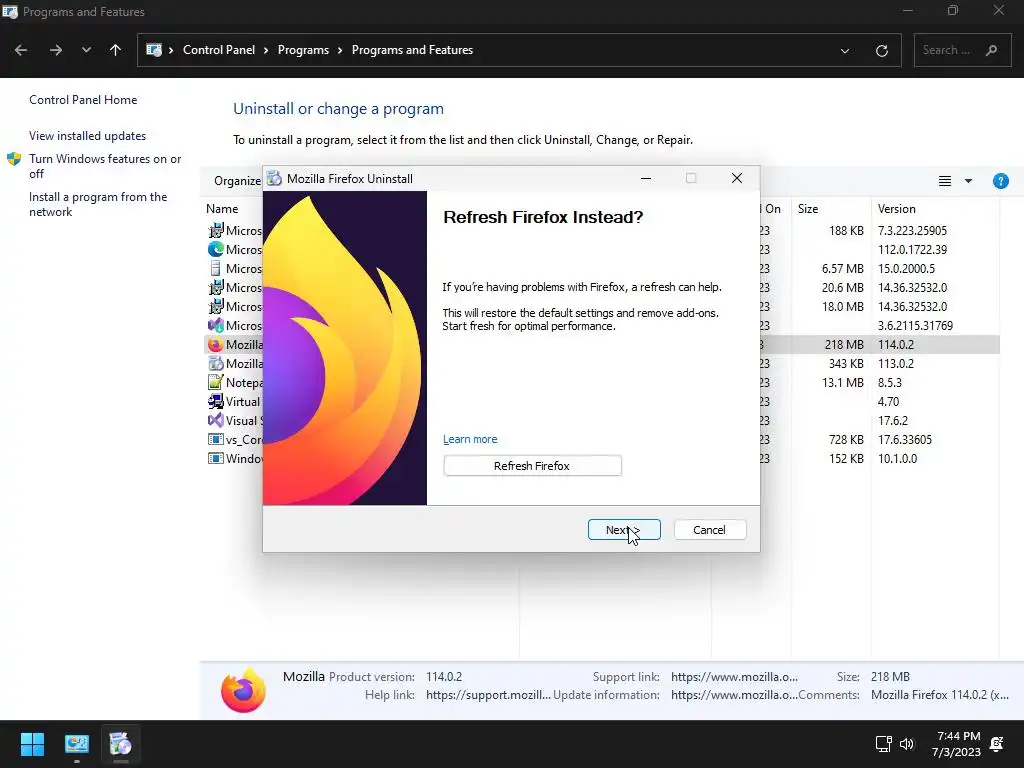Viewport: 1024px width, 768px height.
Task: Go forward using the forward arrow
Action: click(x=56, y=50)
